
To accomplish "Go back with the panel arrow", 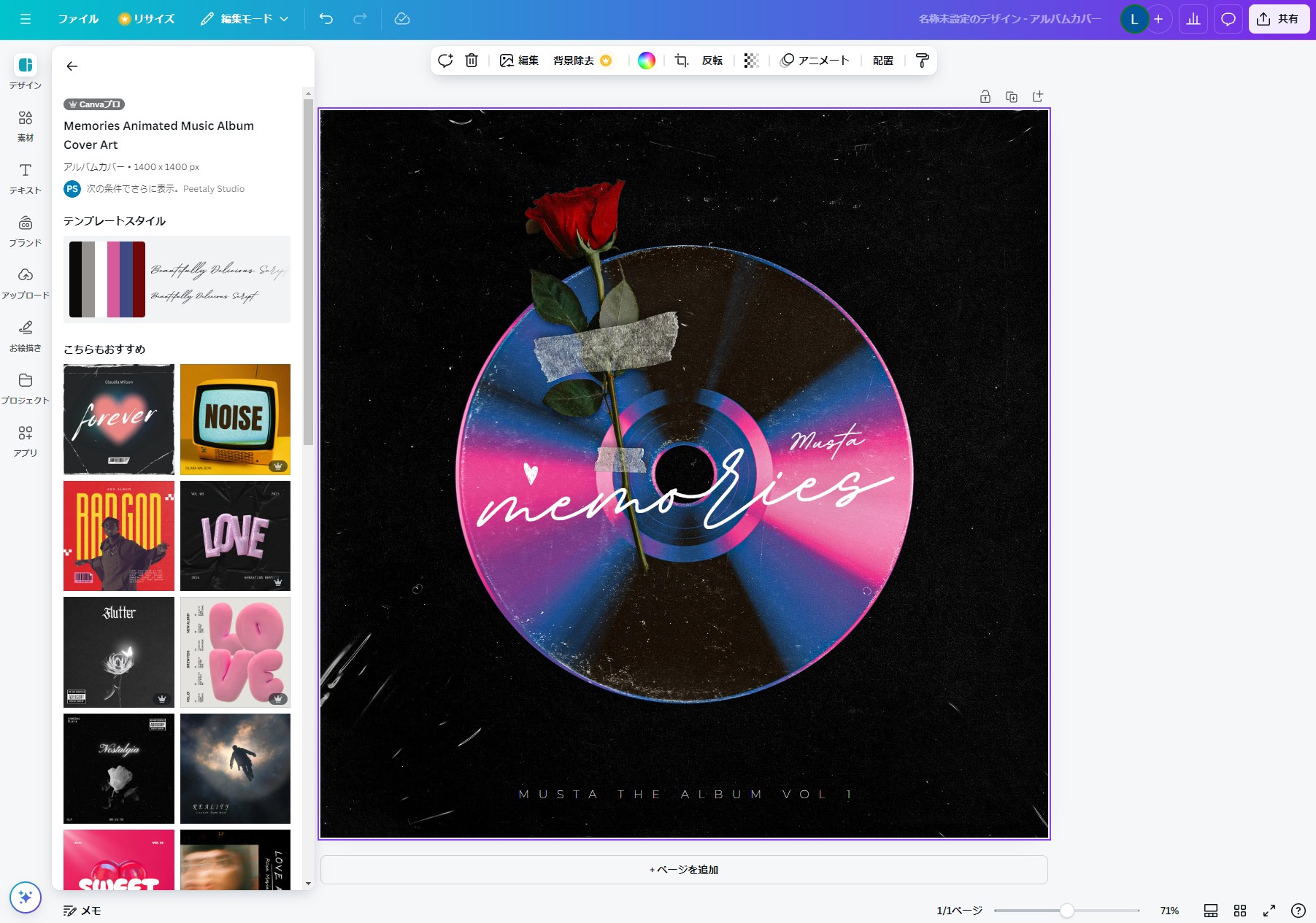I will click(72, 66).
